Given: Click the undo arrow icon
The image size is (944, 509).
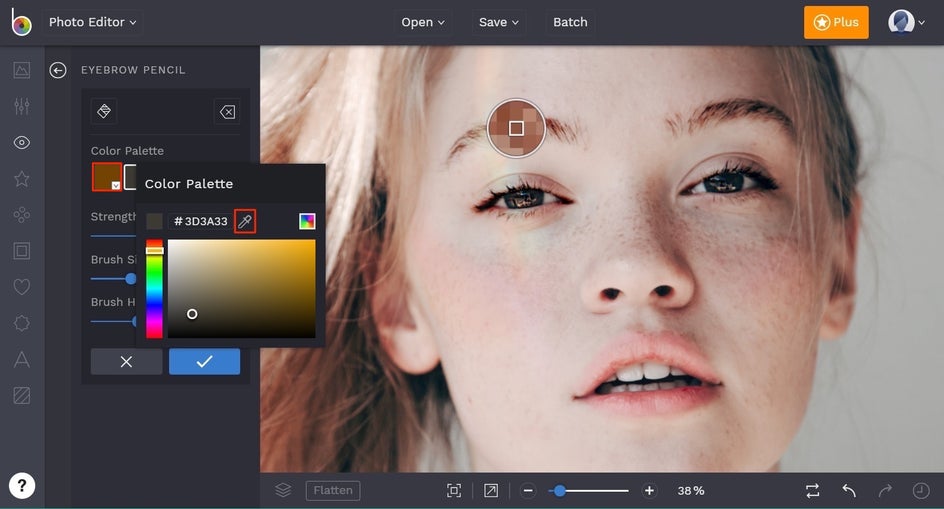Looking at the screenshot, I should pyautogui.click(x=849, y=491).
